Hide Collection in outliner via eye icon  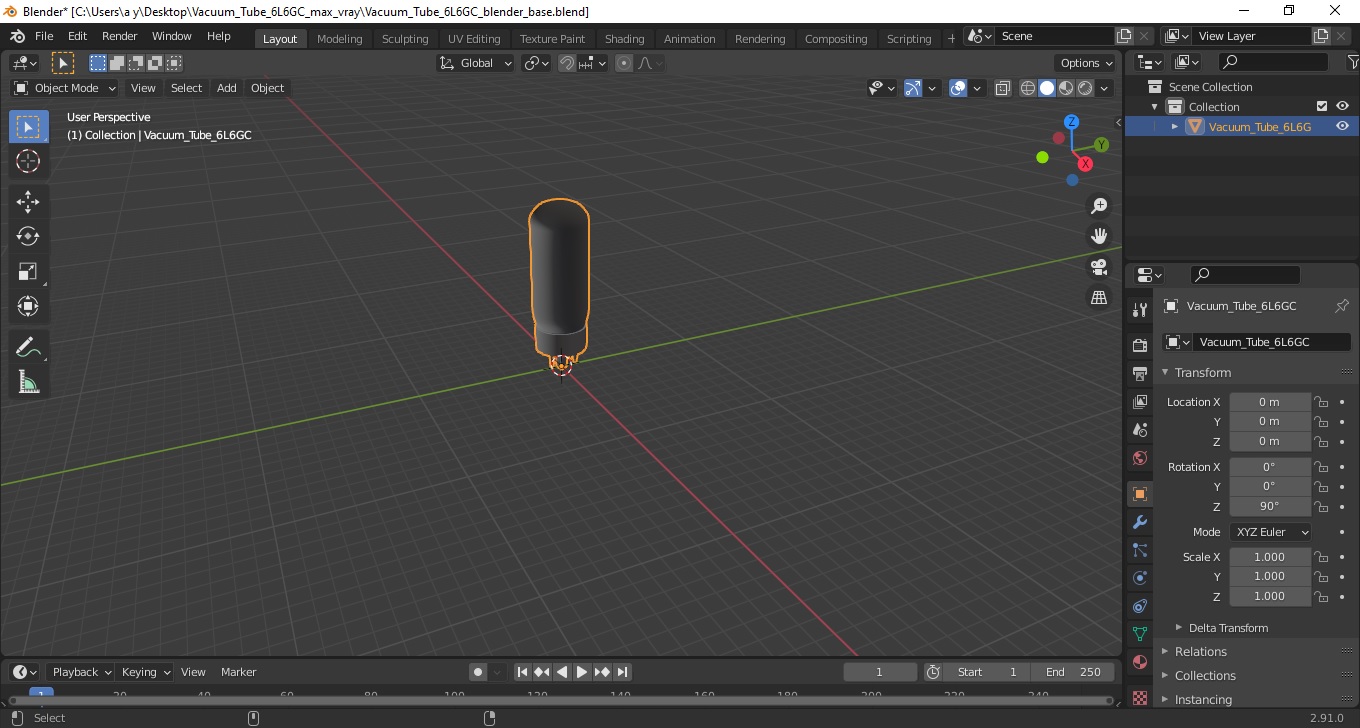click(1342, 106)
